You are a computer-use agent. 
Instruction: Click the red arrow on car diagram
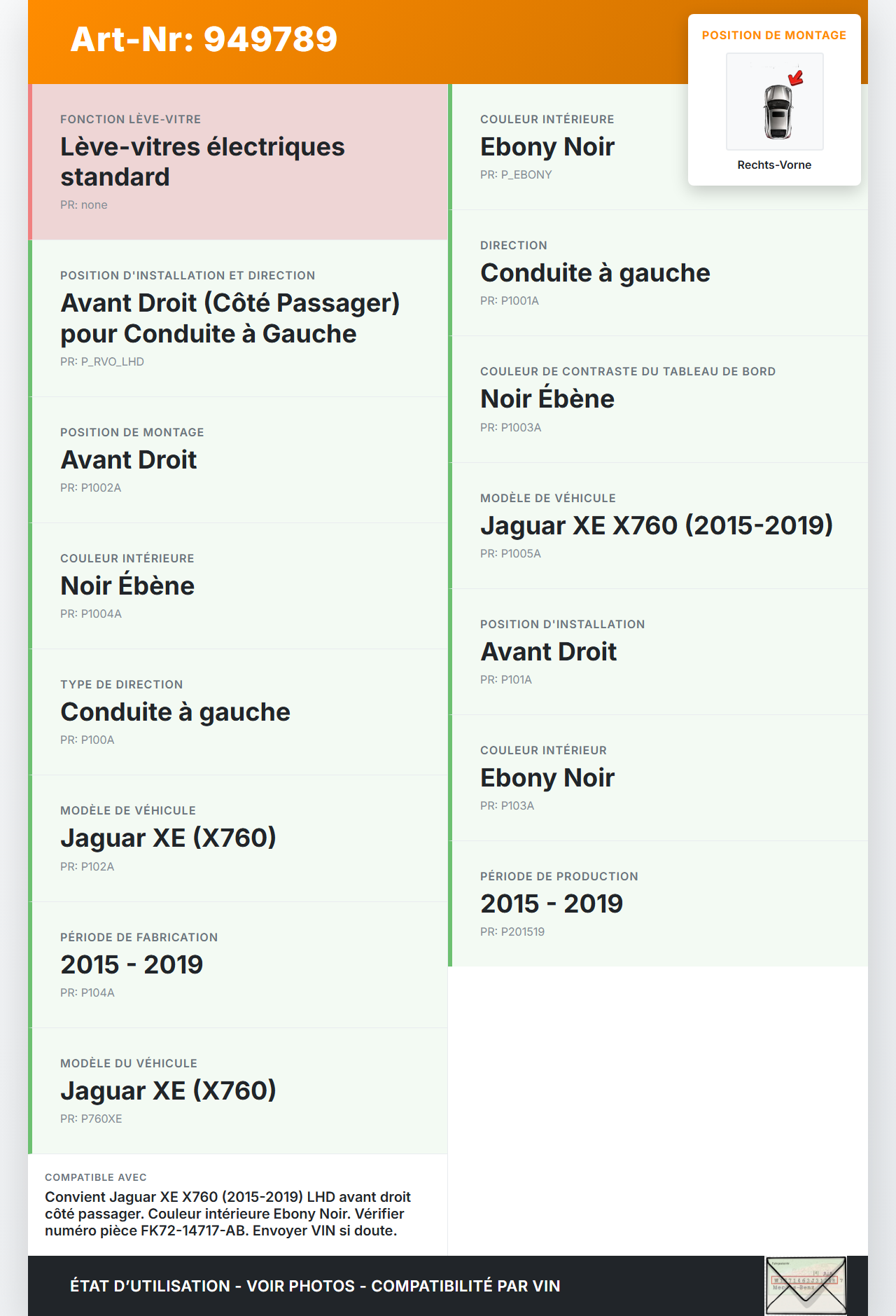[796, 77]
